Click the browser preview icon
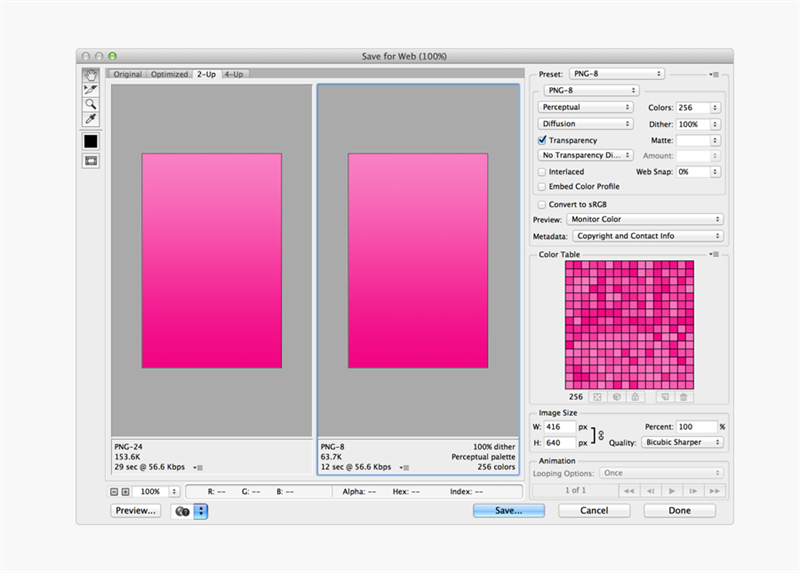The width and height of the screenshot is (800, 573). 182,511
